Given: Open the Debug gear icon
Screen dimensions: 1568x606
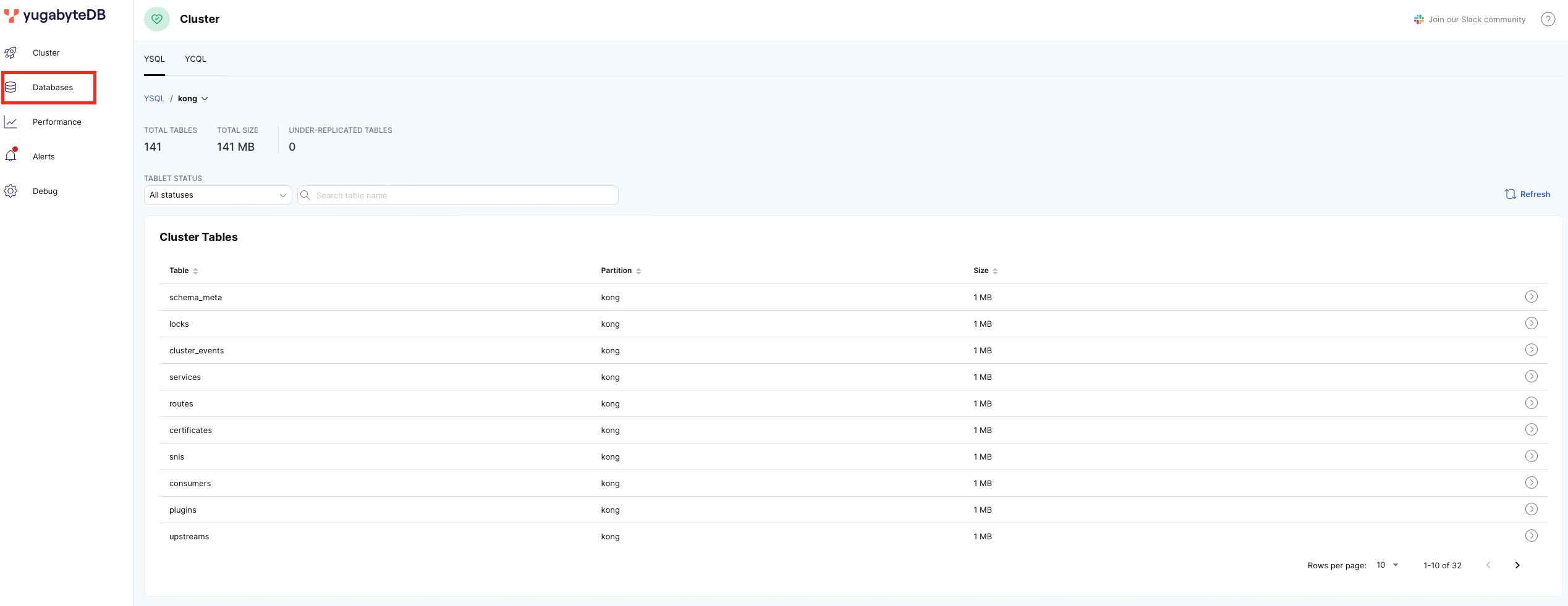Looking at the screenshot, I should coord(11,191).
